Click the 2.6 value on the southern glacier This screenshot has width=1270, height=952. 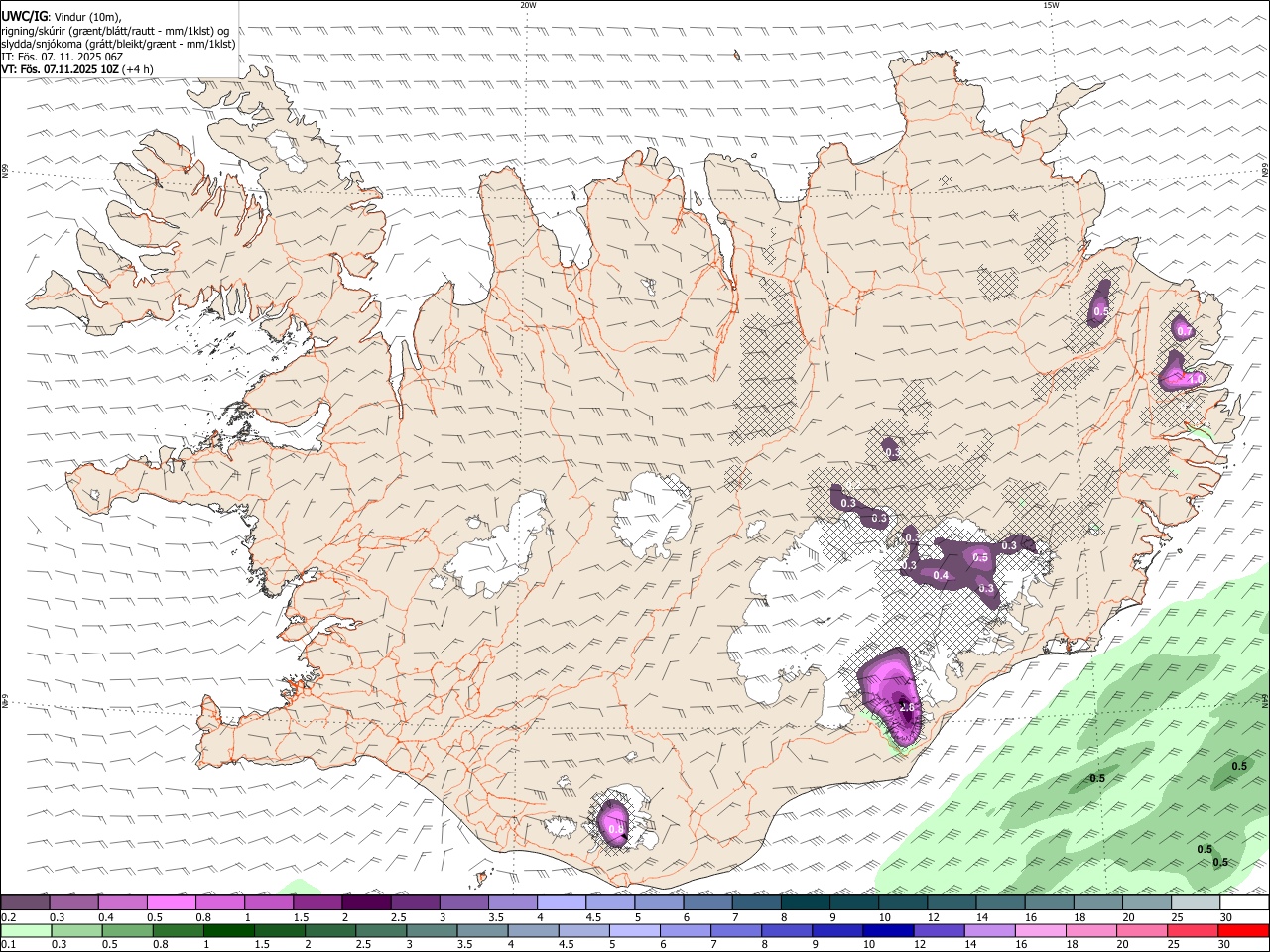(907, 707)
